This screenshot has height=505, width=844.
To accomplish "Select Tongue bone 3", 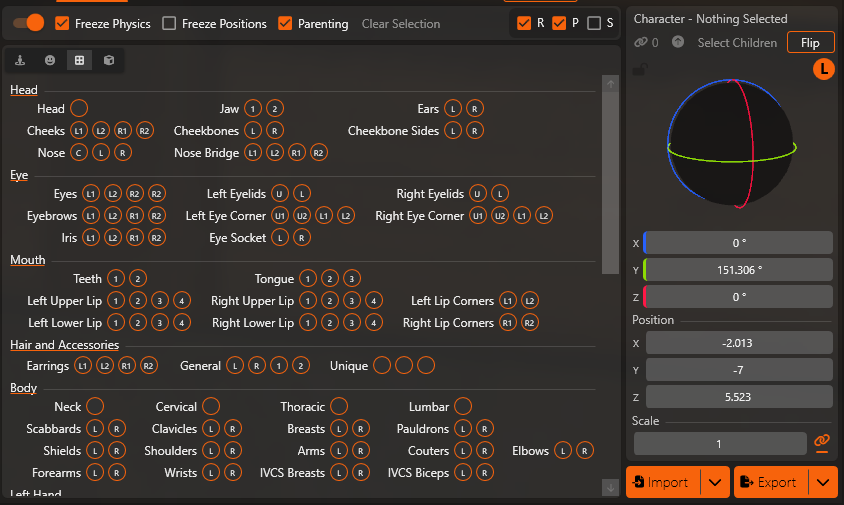I will [x=351, y=278].
